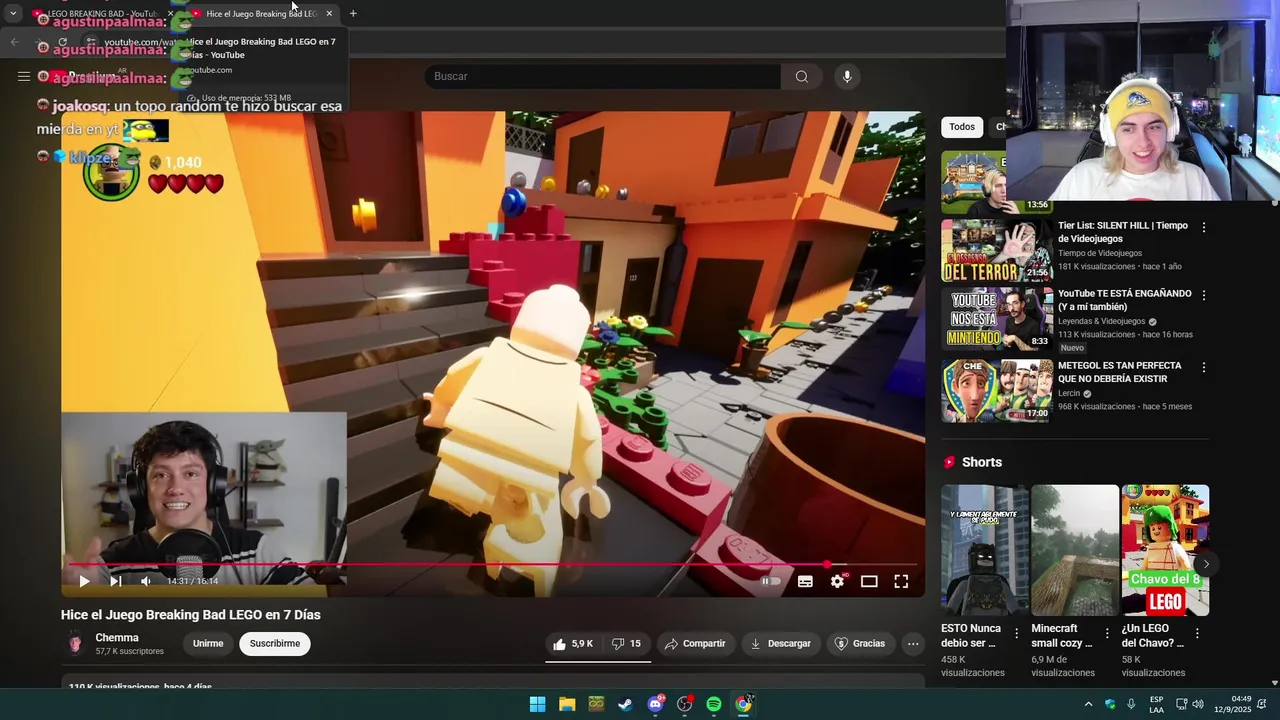Click the Buscar search field

602,77
